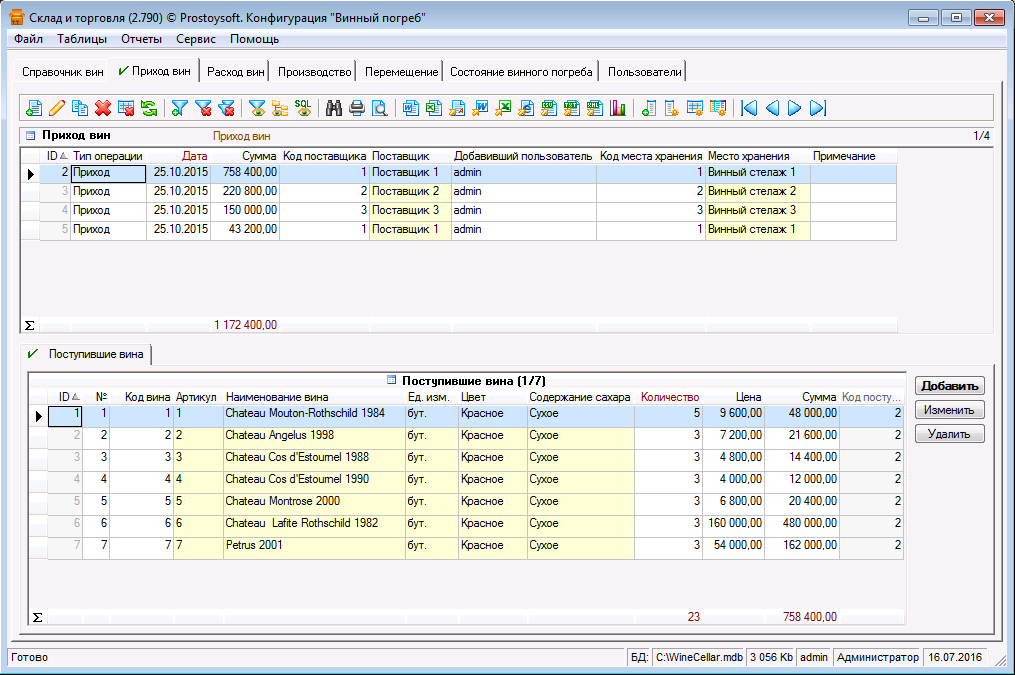
Task: Jump to last record arrow
Action: (817, 108)
